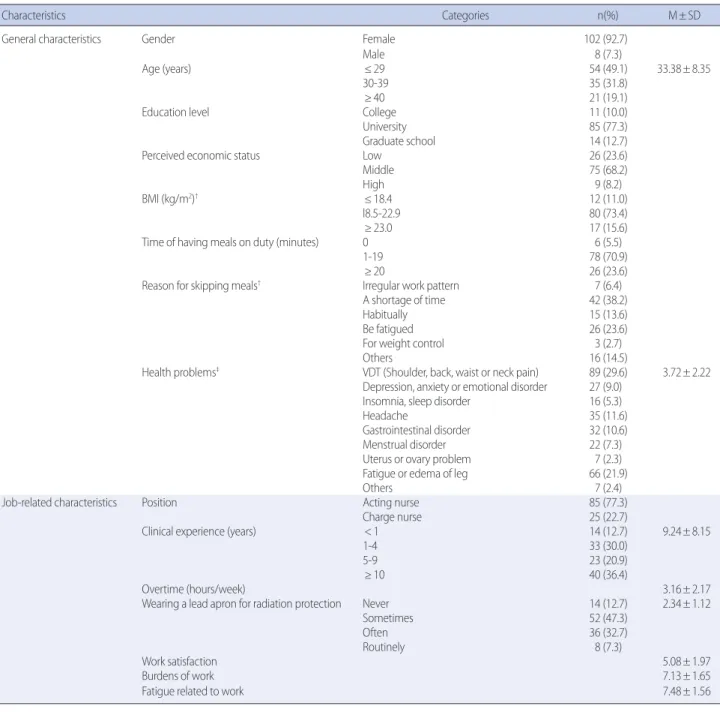Viewport: 720px width, 712px height.
Task: Click the value '78 (70.9)'
Action: click(x=608, y=257)
